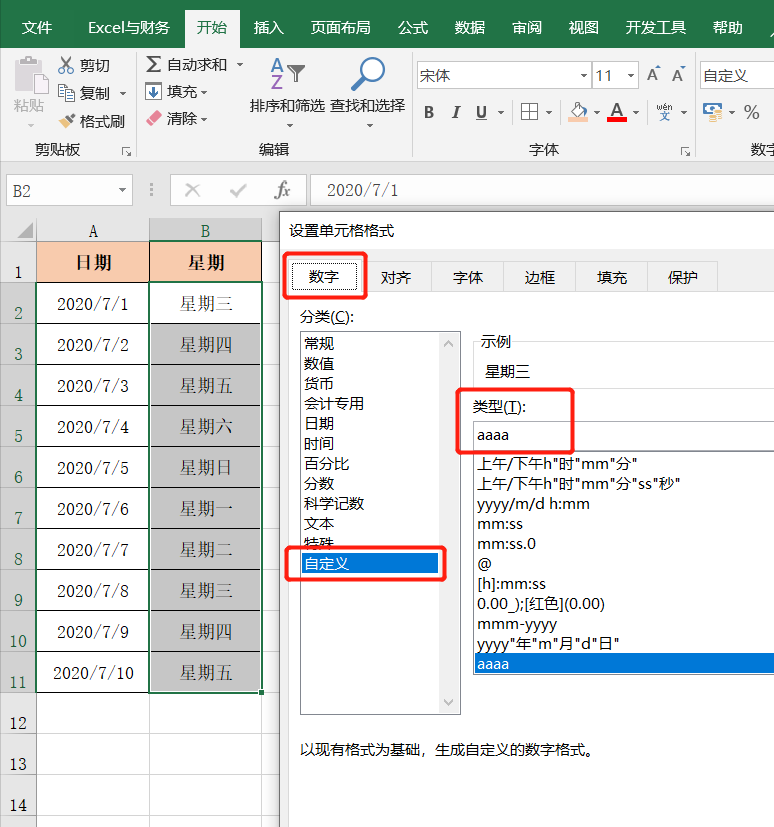
Task: Increase font size with larger A
Action: [653, 74]
